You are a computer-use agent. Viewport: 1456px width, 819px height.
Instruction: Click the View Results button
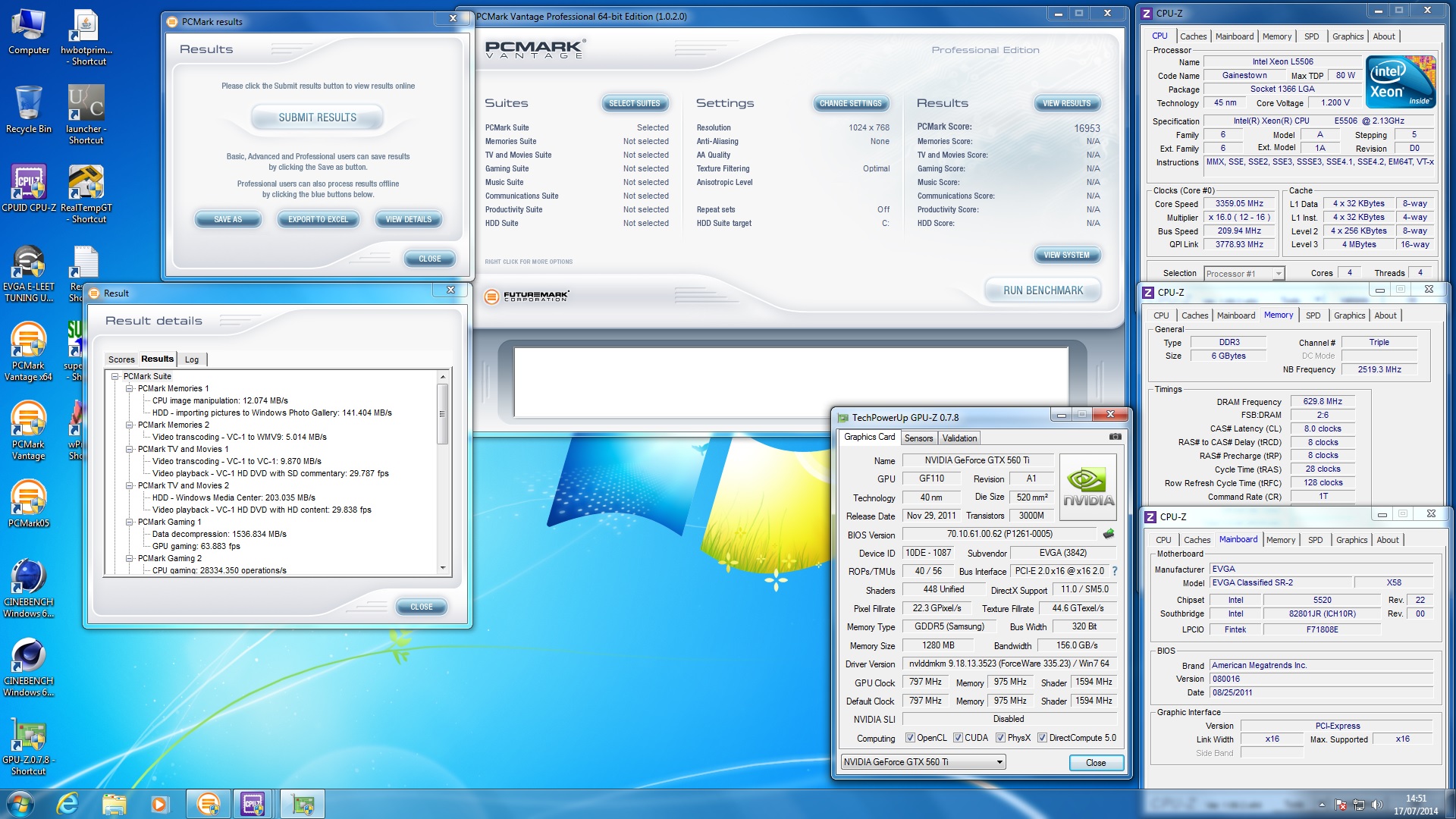[1066, 103]
